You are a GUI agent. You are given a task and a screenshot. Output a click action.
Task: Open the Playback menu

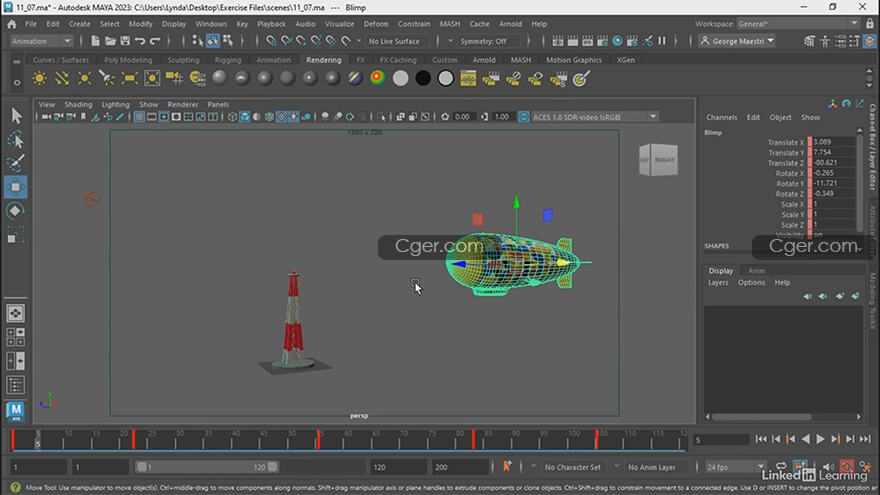[x=272, y=24]
